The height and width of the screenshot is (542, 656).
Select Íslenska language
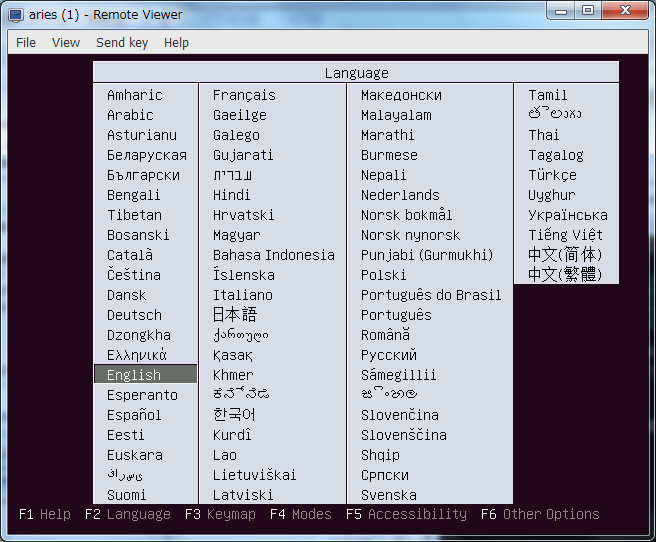[x=243, y=275]
